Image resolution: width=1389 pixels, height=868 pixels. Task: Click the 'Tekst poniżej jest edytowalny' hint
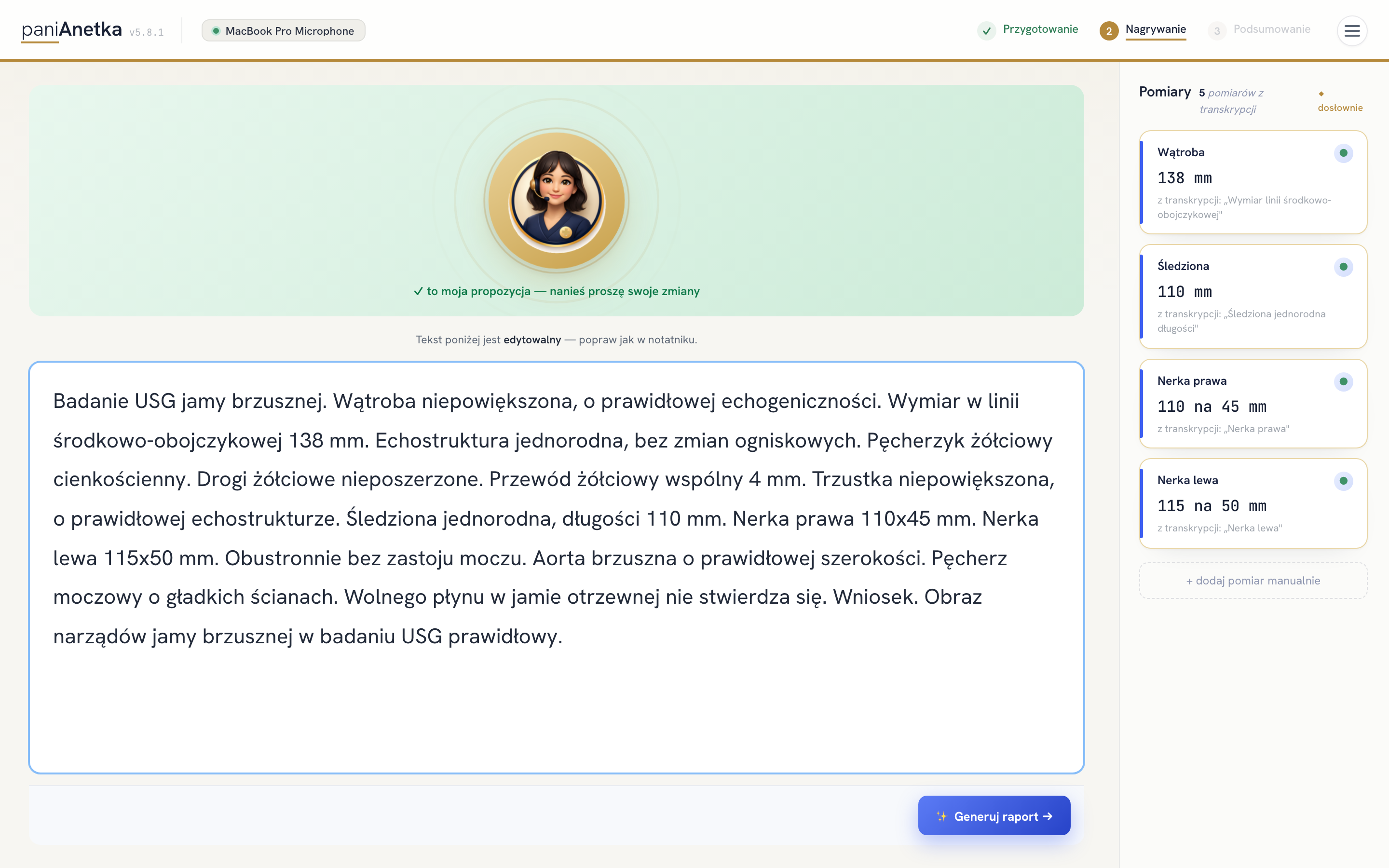pyautogui.click(x=556, y=339)
